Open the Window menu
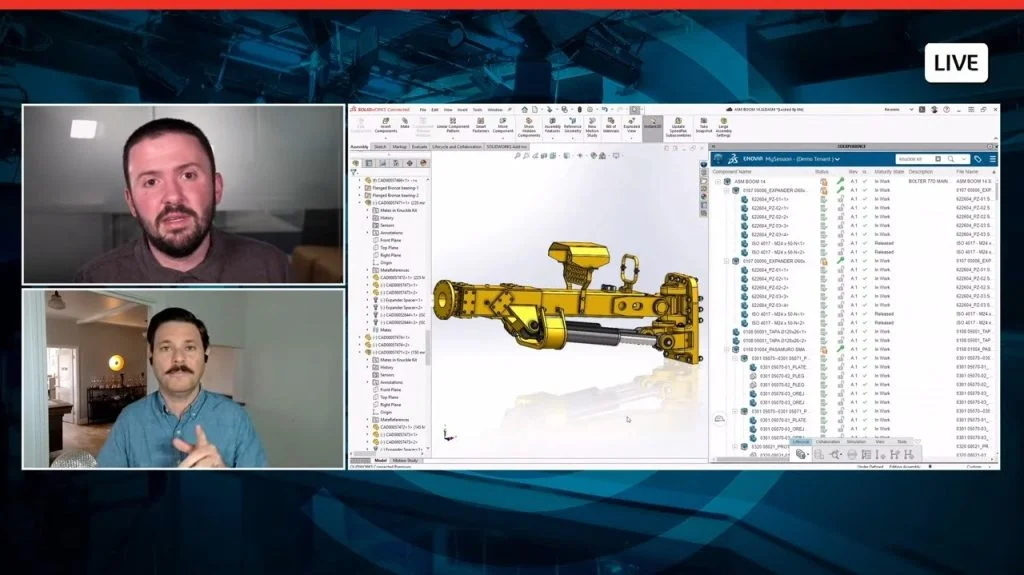This screenshot has height=575, width=1024. pos(495,110)
